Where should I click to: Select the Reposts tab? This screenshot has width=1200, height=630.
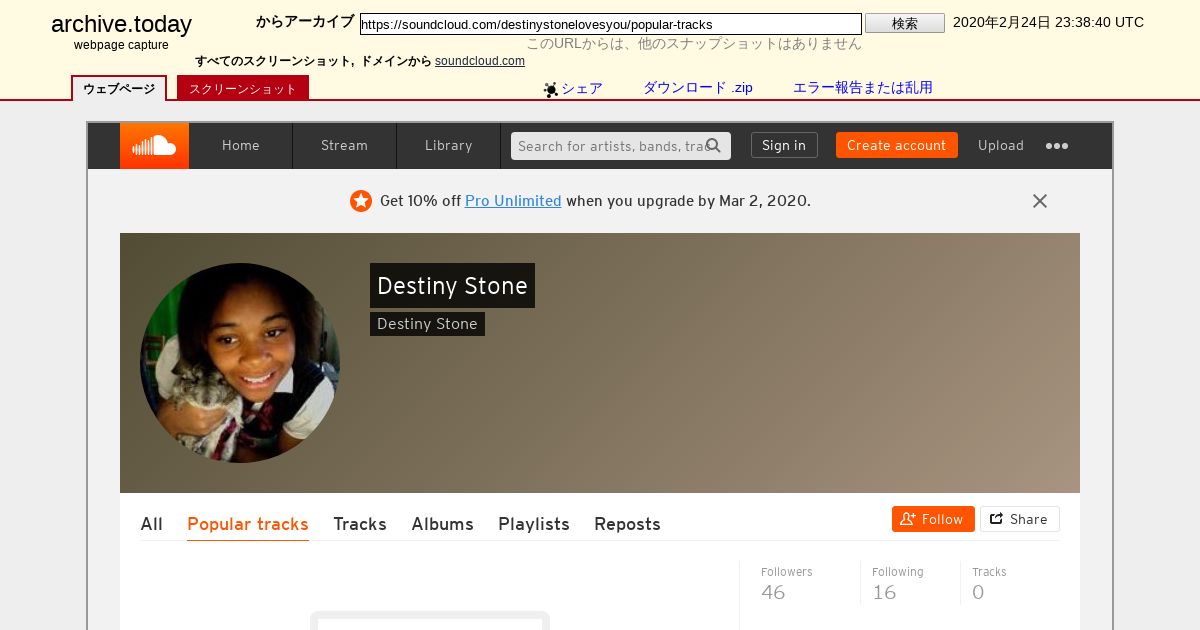click(x=627, y=524)
